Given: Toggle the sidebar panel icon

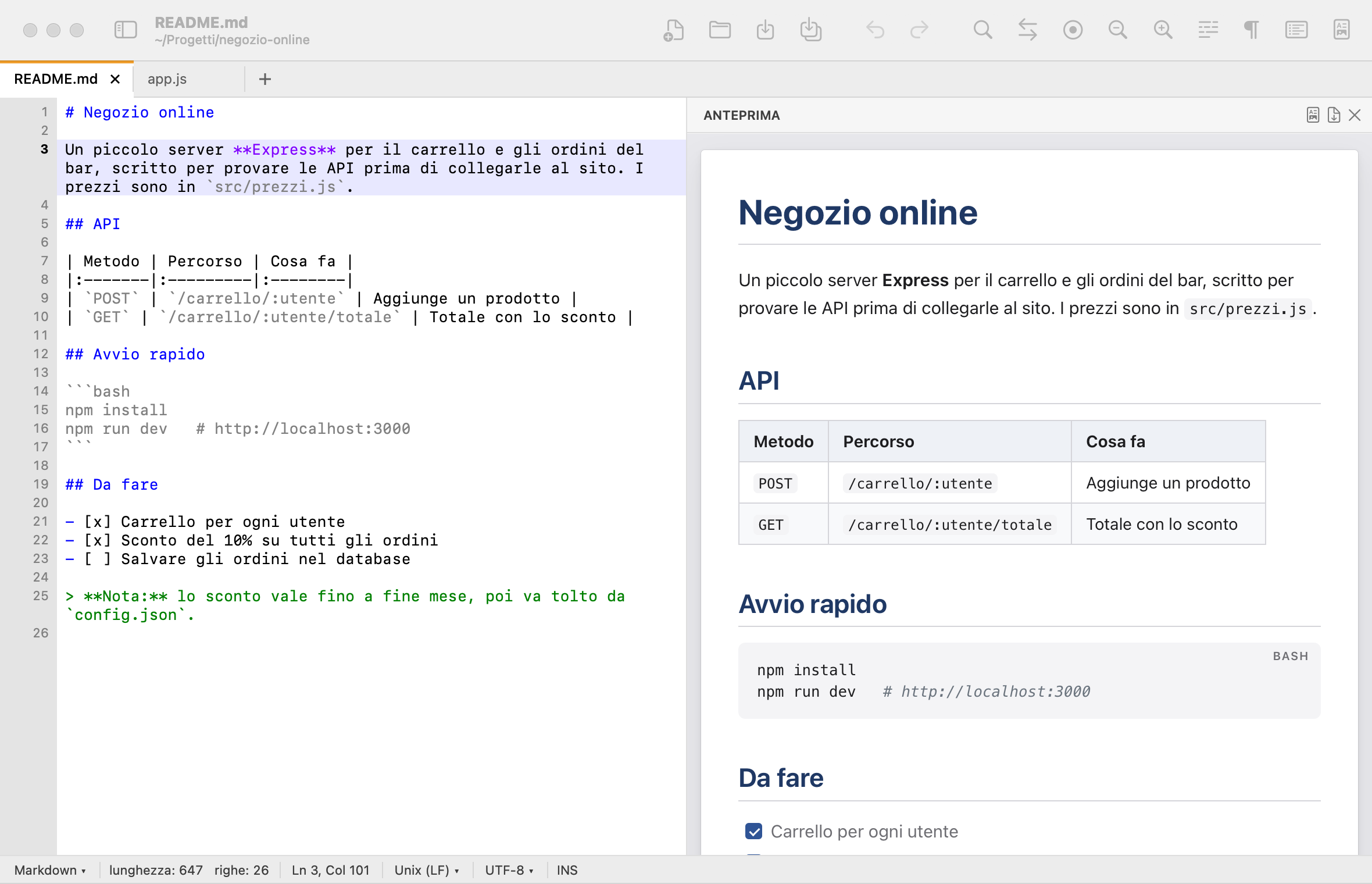Looking at the screenshot, I should (x=125, y=30).
